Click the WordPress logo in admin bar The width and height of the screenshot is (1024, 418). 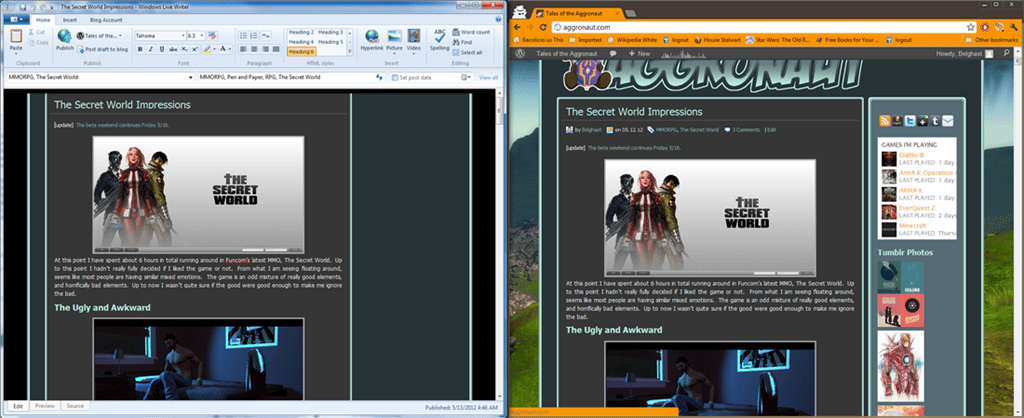520,53
